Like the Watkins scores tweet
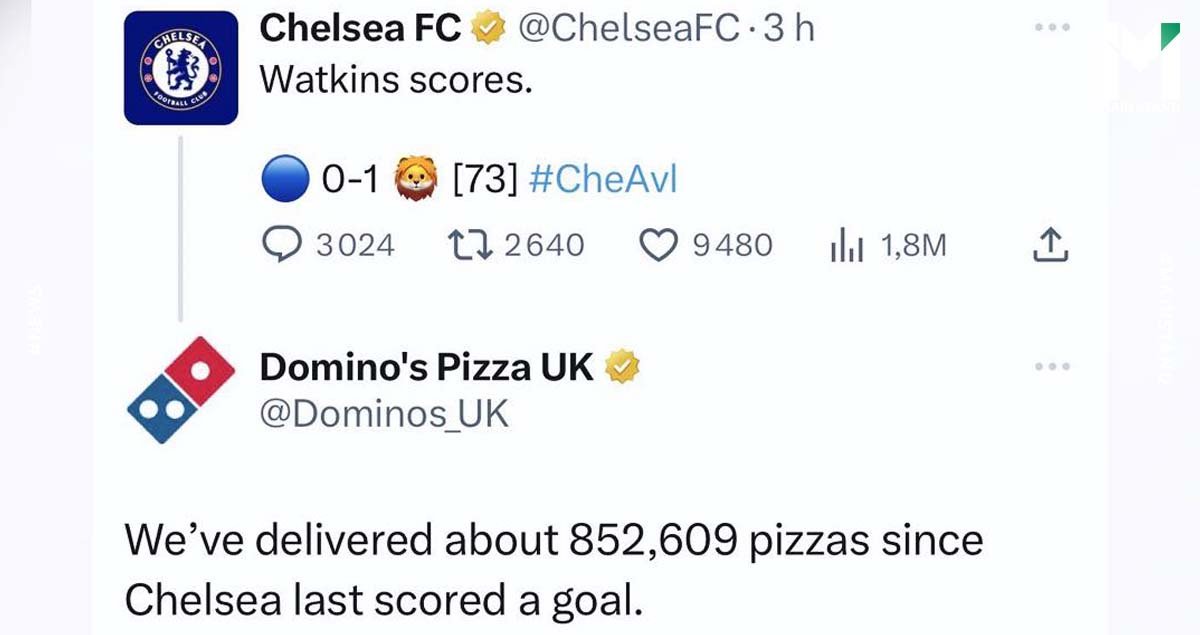This screenshot has height=635, width=1200. (x=658, y=245)
